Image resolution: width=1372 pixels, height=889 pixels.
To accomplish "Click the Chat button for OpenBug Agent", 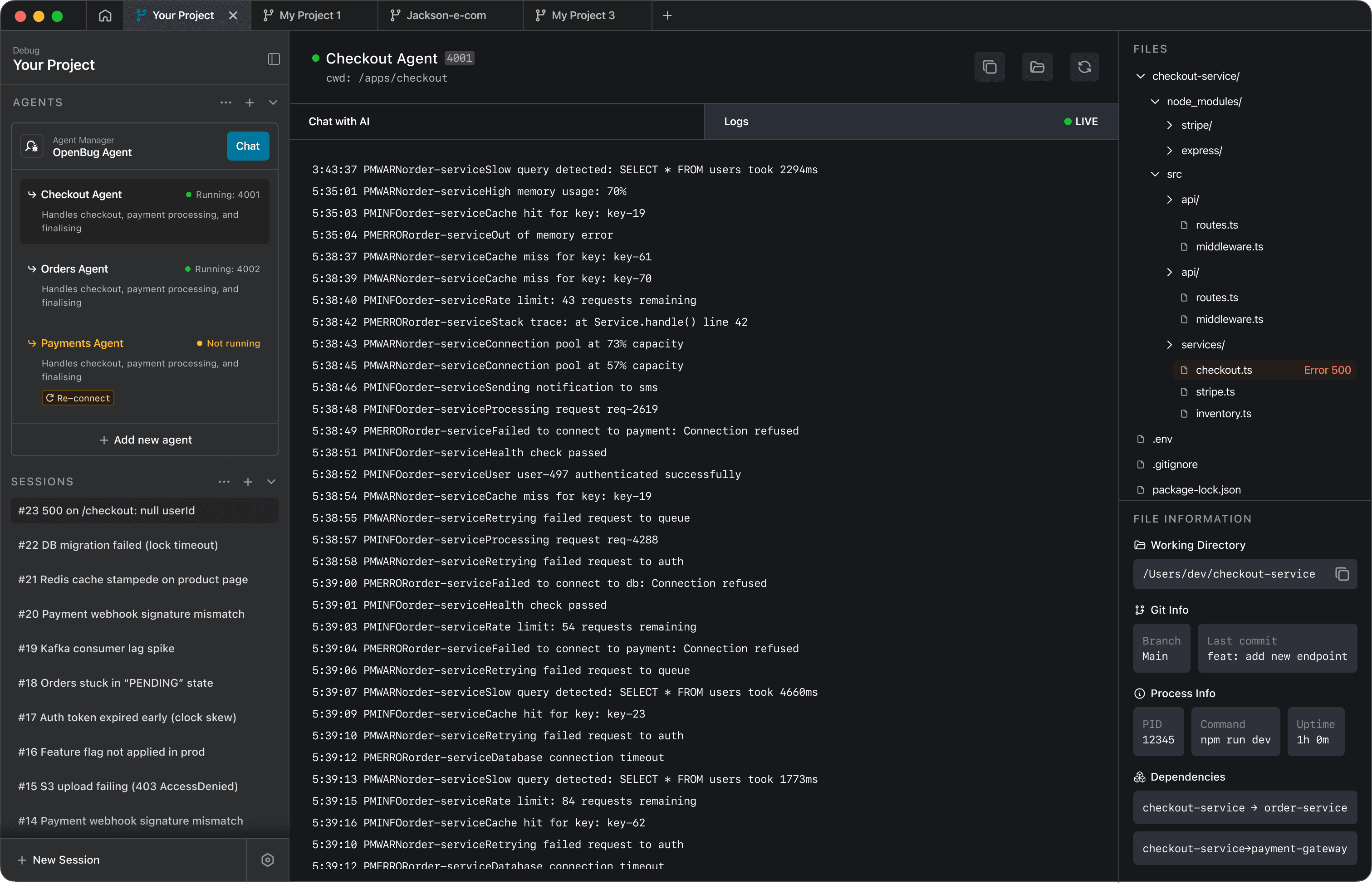I will click(x=247, y=147).
